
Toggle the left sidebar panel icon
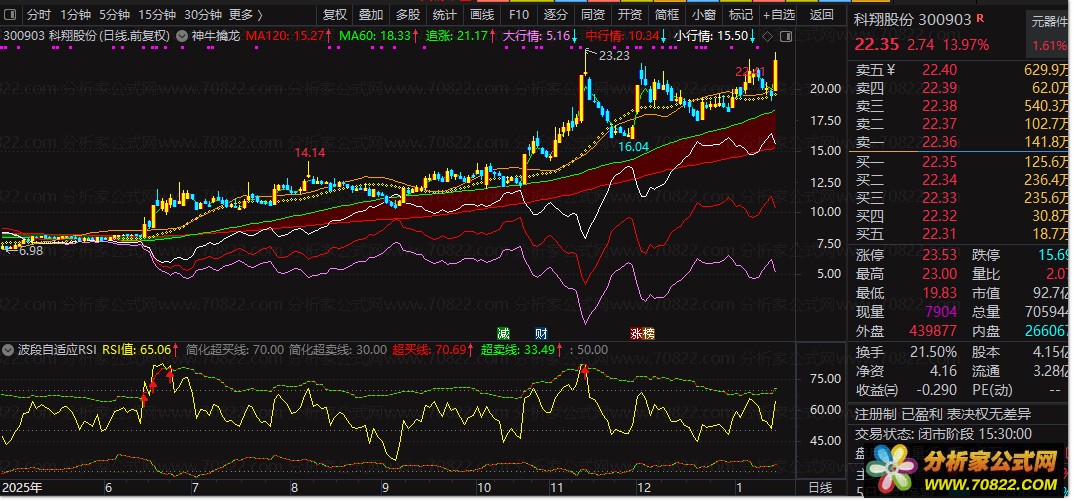click(11, 14)
